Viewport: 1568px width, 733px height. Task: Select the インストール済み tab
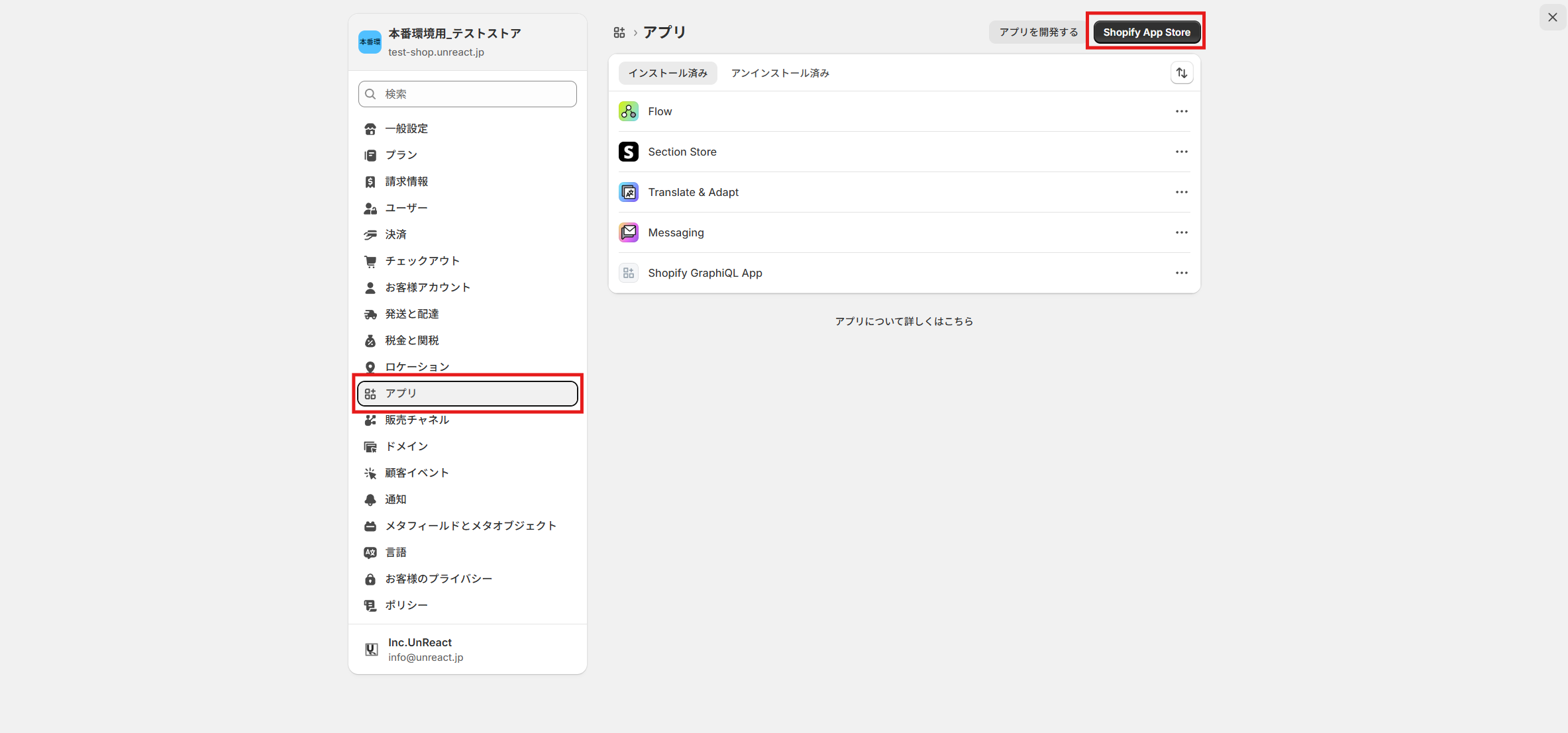pyautogui.click(x=667, y=73)
